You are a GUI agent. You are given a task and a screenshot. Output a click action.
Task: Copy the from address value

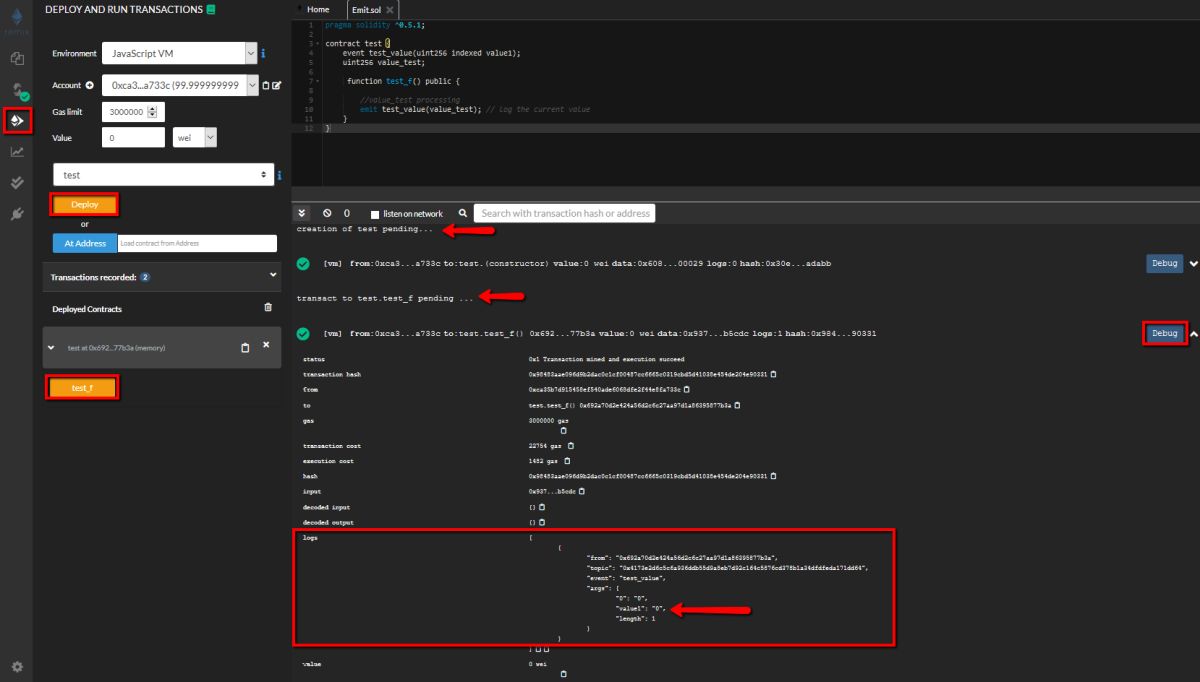[x=688, y=389]
